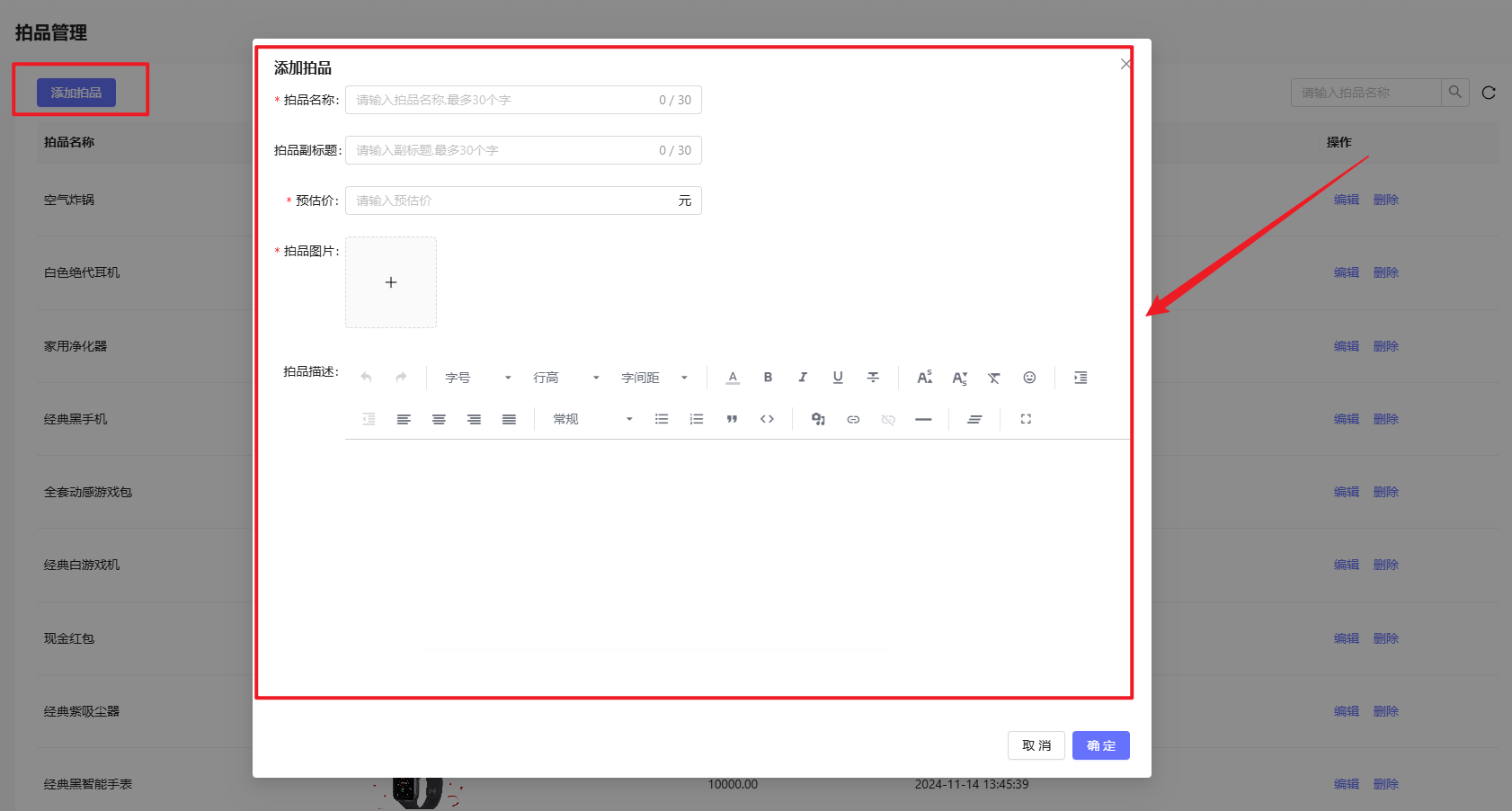Open the text color picker
The image size is (1512, 811).
pos(733,378)
